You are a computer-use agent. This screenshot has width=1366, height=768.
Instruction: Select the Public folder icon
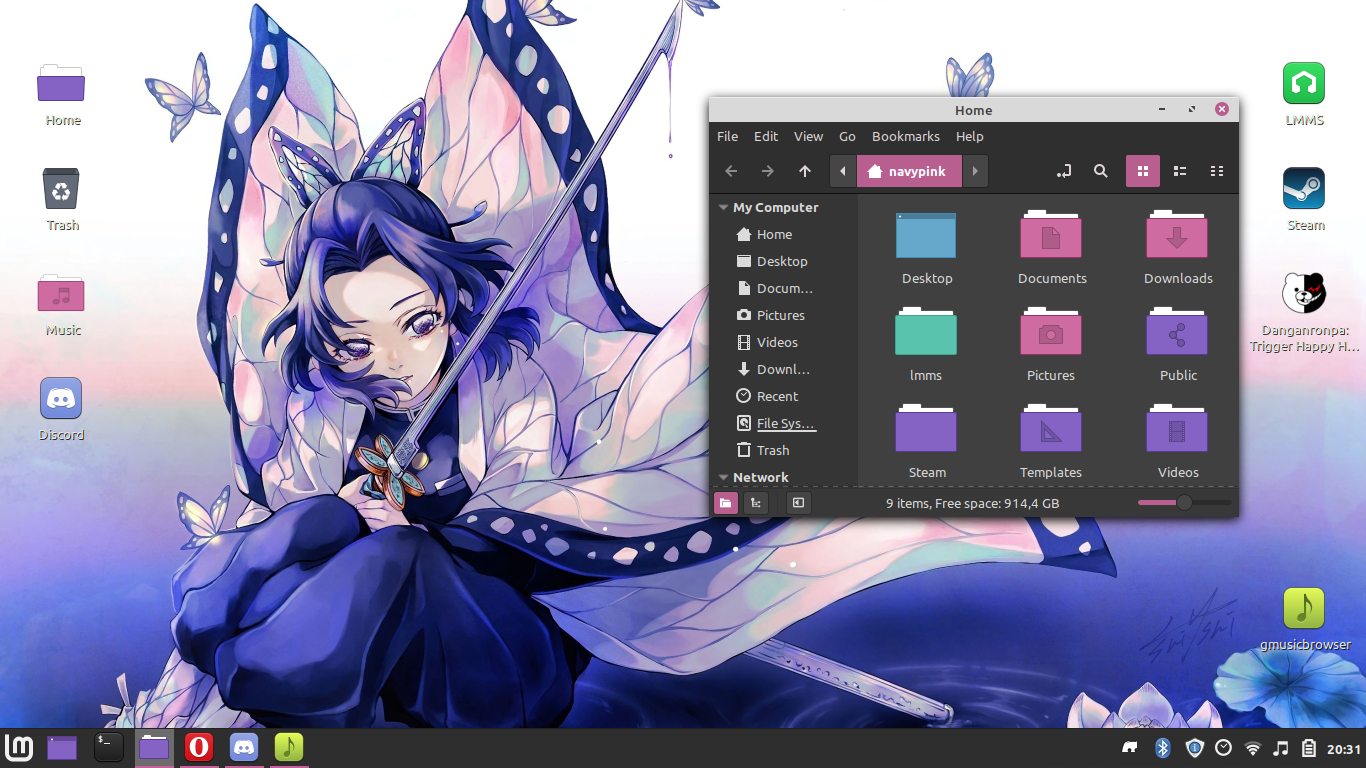pos(1177,332)
